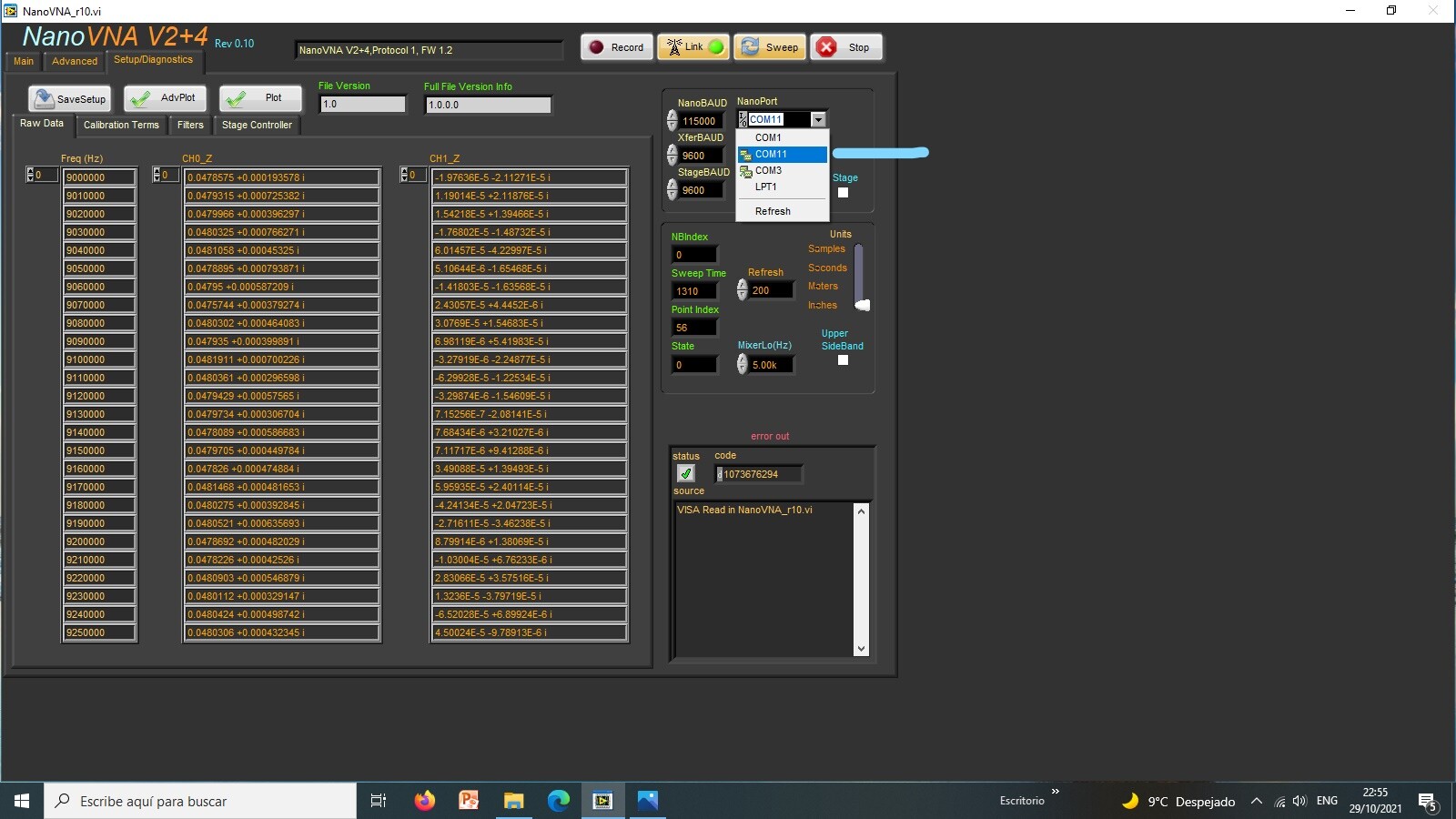Image resolution: width=1456 pixels, height=819 pixels.
Task: Click the CH1_Z array index stepper
Action: (404, 175)
